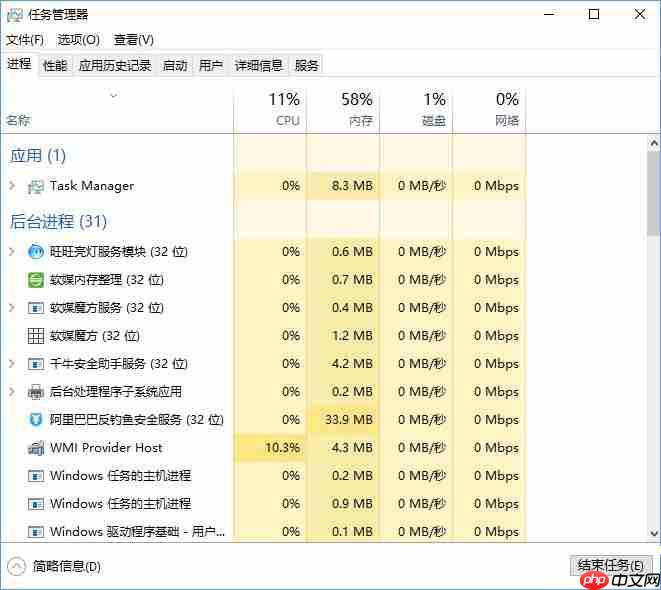Select the 应用 (1) group header
661x590 pixels.
pyautogui.click(x=38, y=156)
